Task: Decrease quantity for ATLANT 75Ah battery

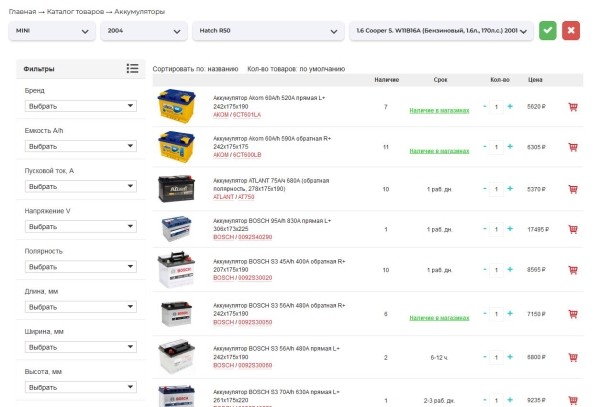Action: point(485,188)
